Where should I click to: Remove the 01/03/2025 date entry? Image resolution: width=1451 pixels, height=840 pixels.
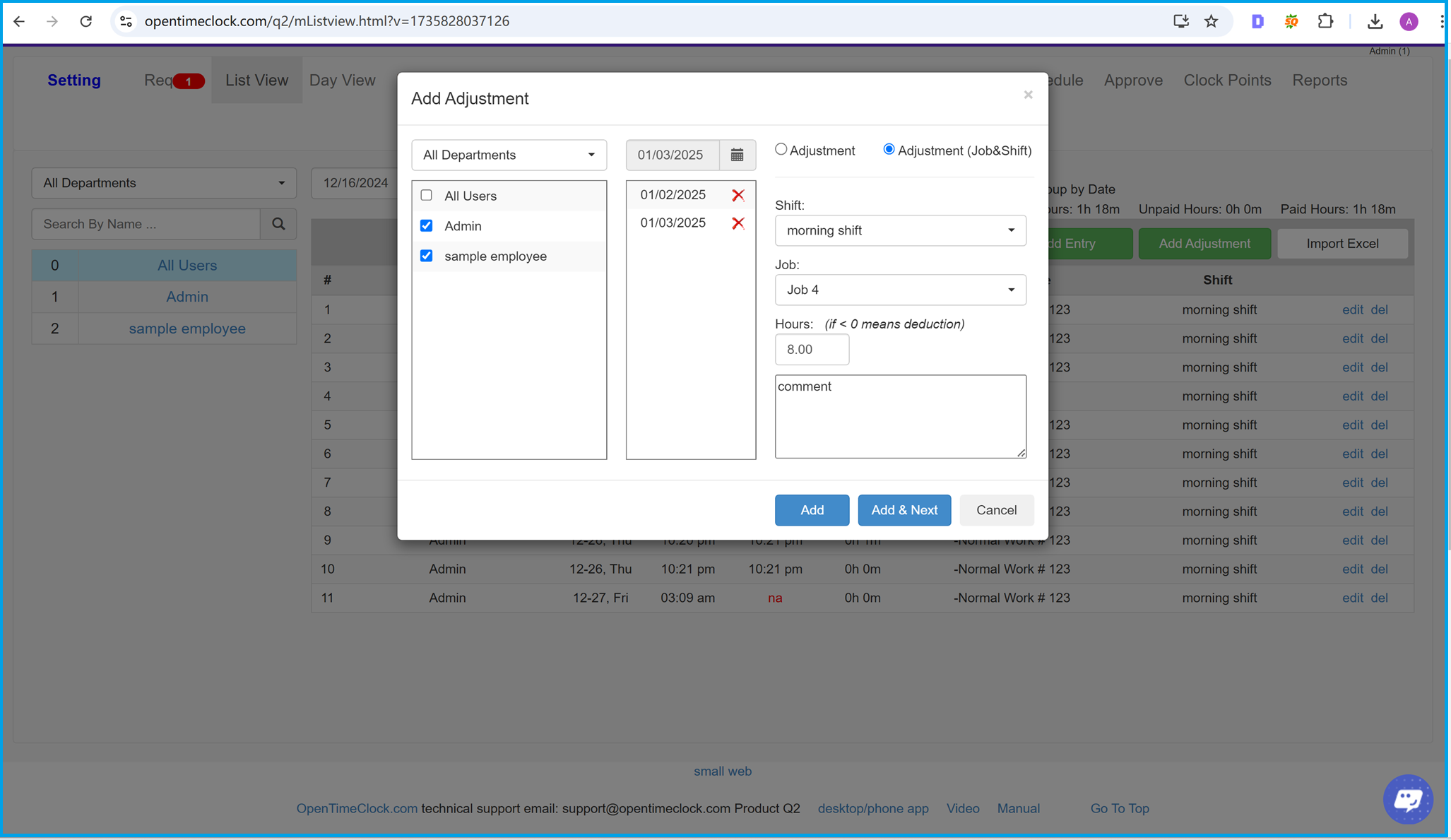pyautogui.click(x=738, y=223)
